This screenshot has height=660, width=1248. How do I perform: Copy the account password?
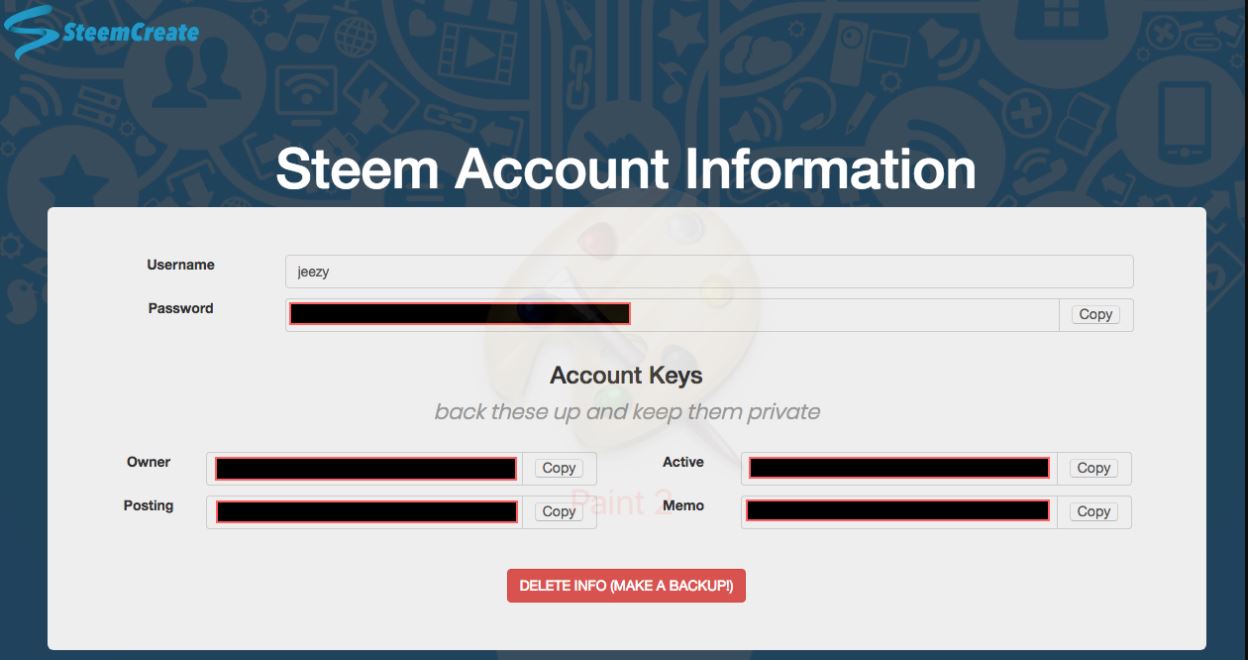pyautogui.click(x=1095, y=314)
